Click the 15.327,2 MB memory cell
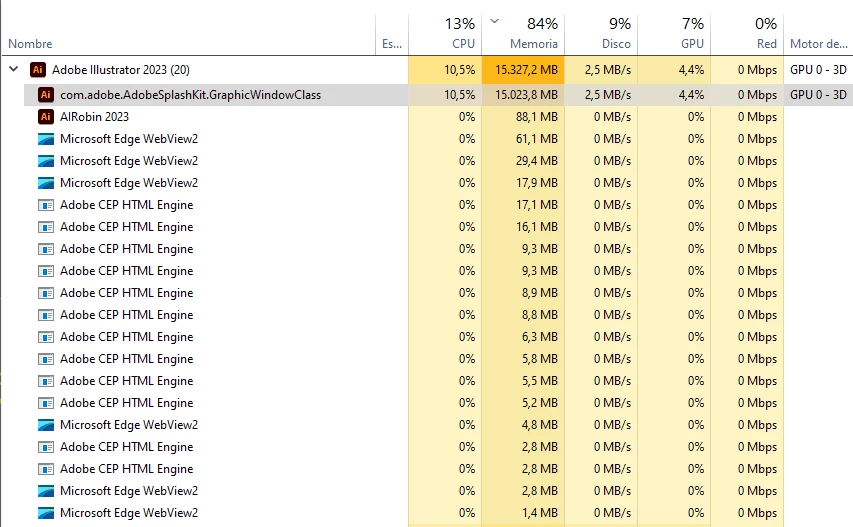 coord(523,70)
